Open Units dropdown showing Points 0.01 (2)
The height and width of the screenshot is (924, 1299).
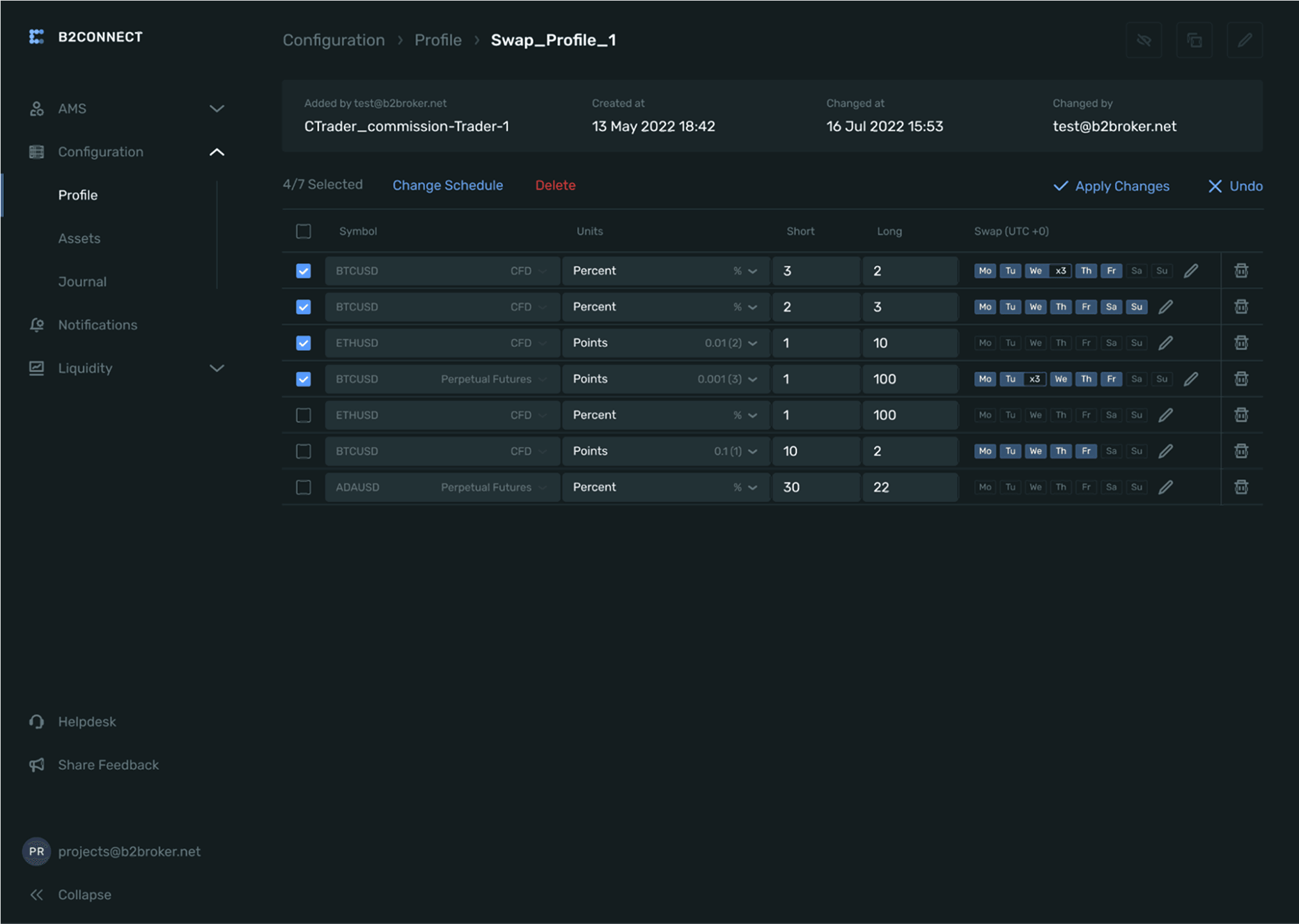[665, 343]
